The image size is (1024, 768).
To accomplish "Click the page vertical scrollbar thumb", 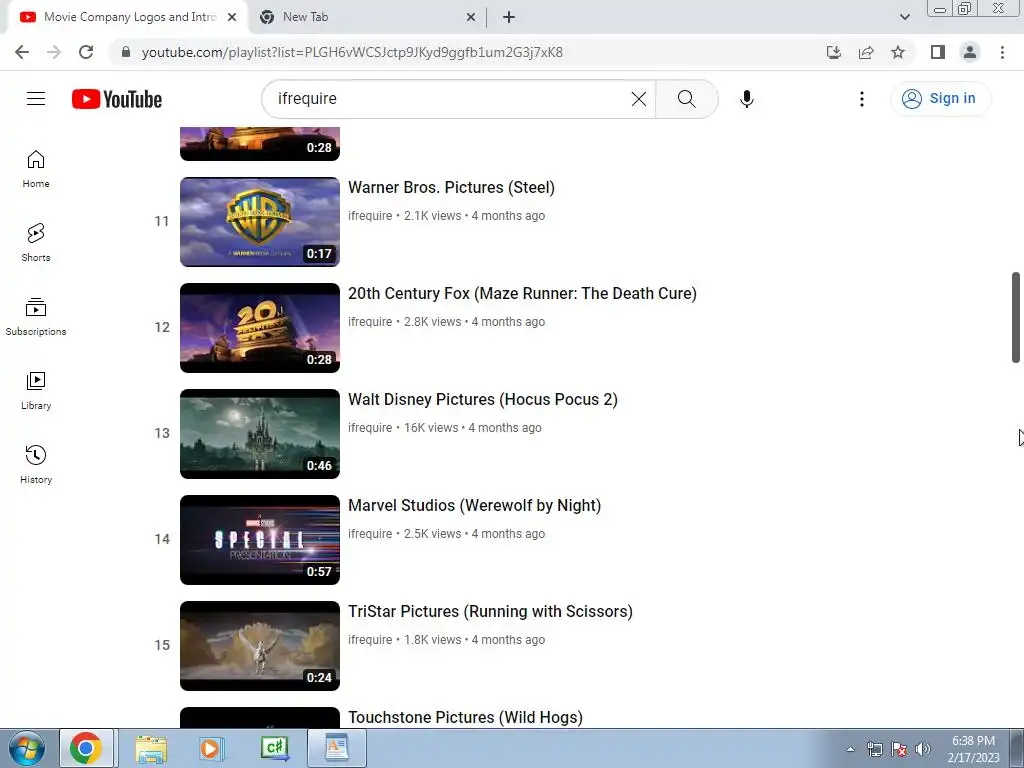I will click(1016, 317).
